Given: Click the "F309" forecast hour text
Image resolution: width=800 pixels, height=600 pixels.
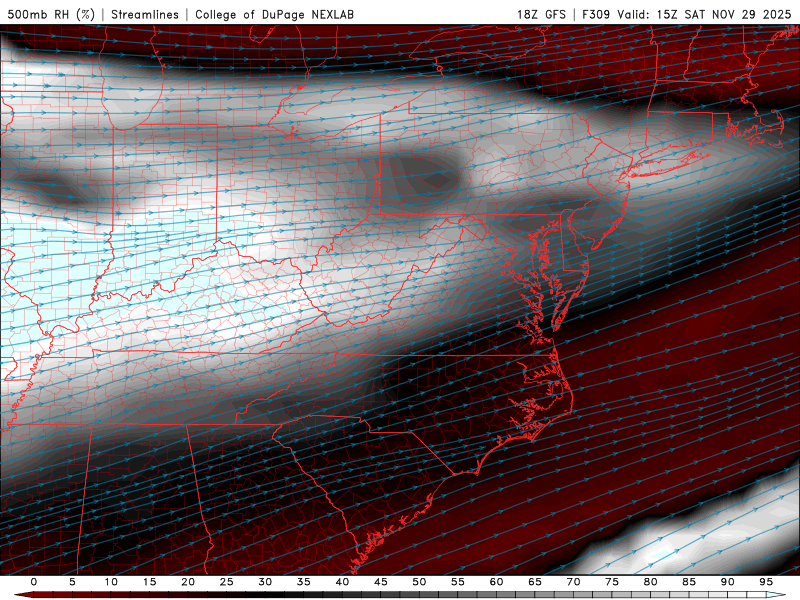Looking at the screenshot, I should [x=596, y=14].
